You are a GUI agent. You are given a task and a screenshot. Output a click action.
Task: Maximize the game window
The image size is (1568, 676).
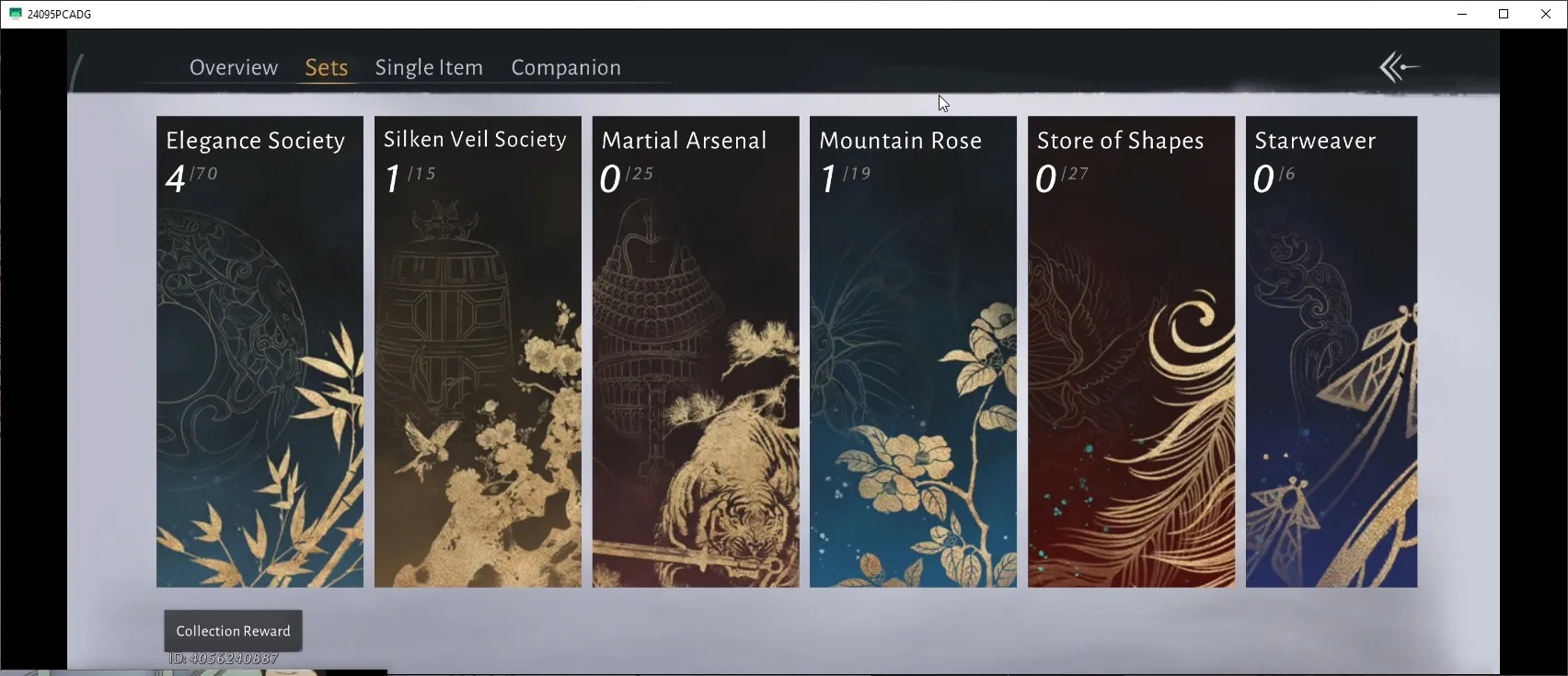pos(1504,14)
